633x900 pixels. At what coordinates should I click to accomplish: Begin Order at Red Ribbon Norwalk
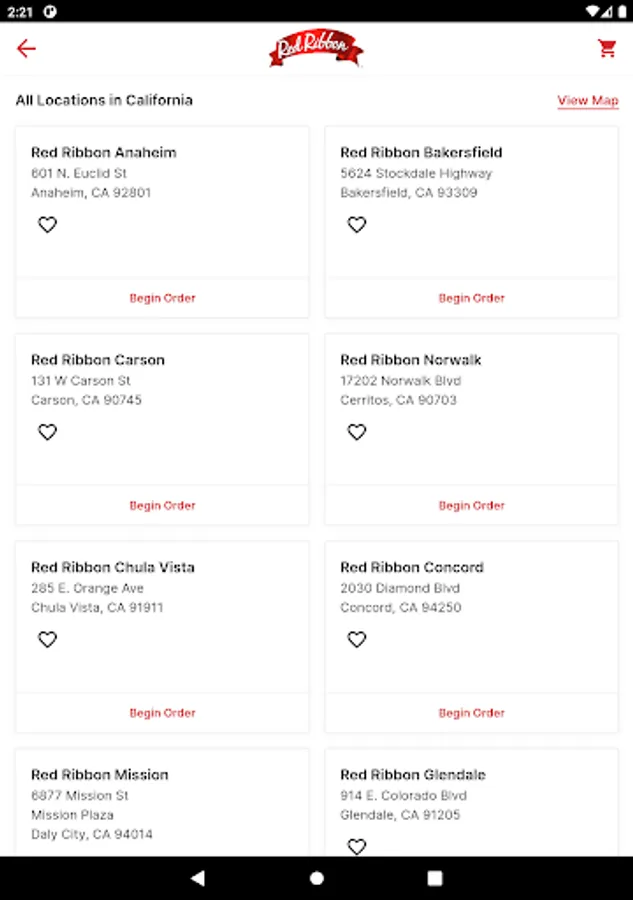[x=472, y=505]
